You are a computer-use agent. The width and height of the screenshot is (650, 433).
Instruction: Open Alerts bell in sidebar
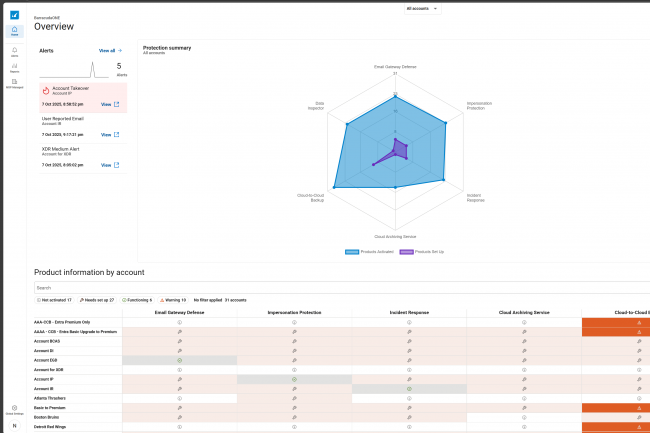[14, 50]
